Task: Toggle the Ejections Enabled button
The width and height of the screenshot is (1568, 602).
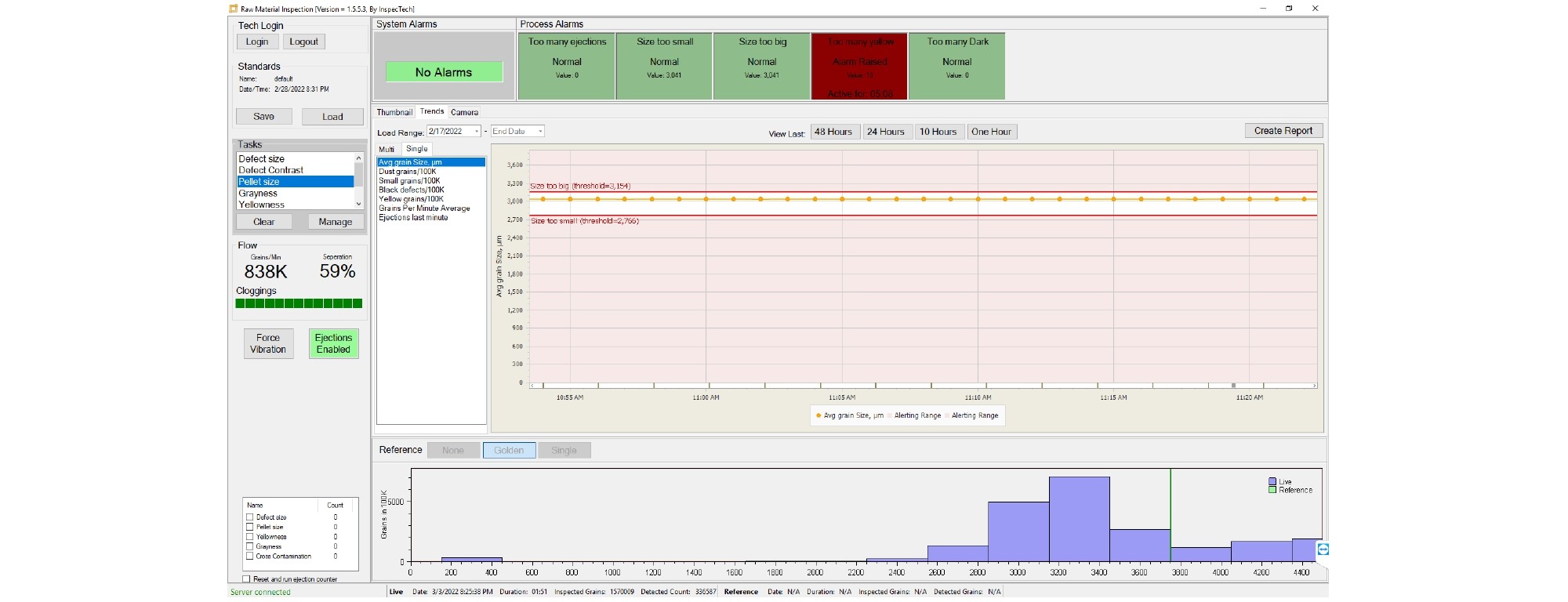Action: pyautogui.click(x=333, y=343)
